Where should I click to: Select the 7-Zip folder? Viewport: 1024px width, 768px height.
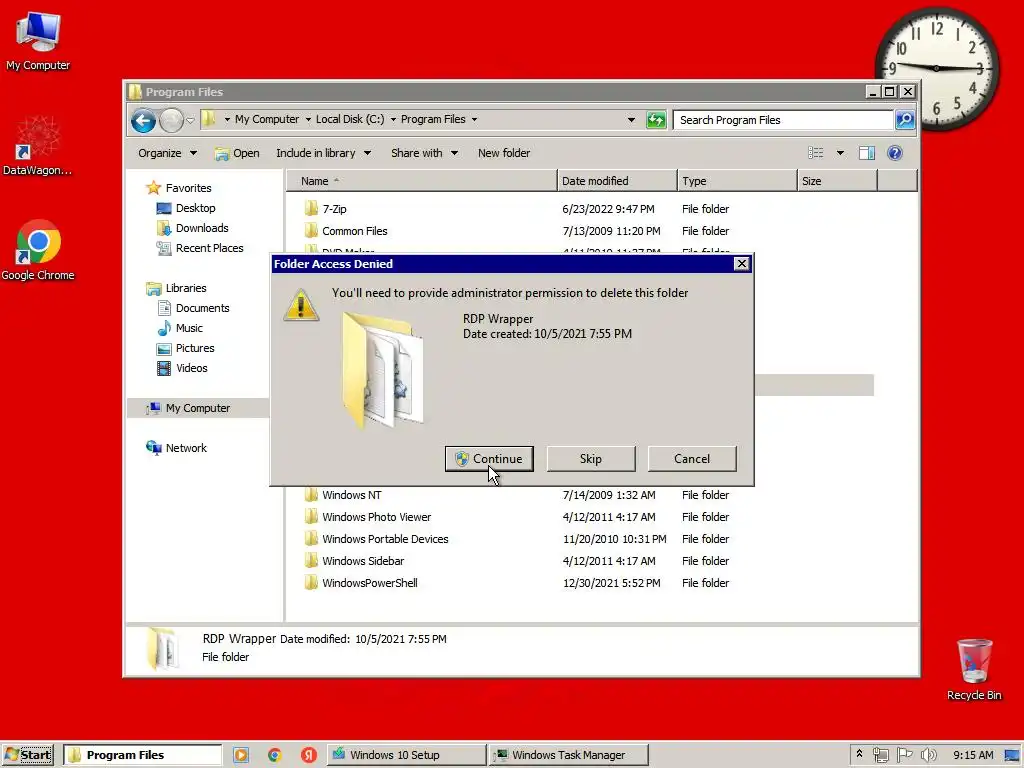[x=334, y=209]
